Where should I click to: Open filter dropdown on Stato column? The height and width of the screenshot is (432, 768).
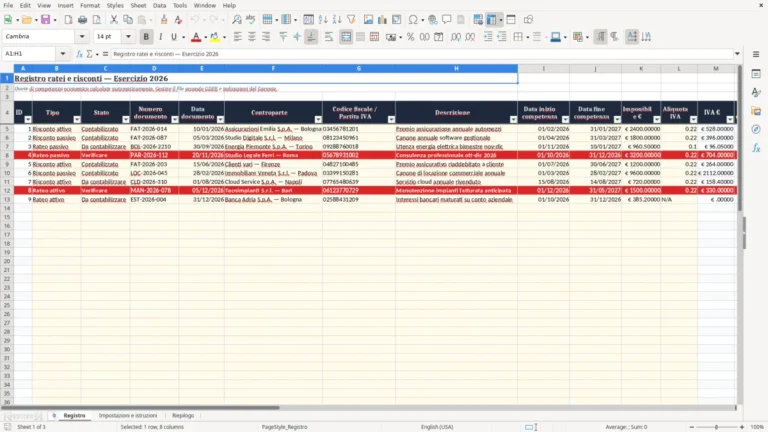pyautogui.click(x=126, y=120)
